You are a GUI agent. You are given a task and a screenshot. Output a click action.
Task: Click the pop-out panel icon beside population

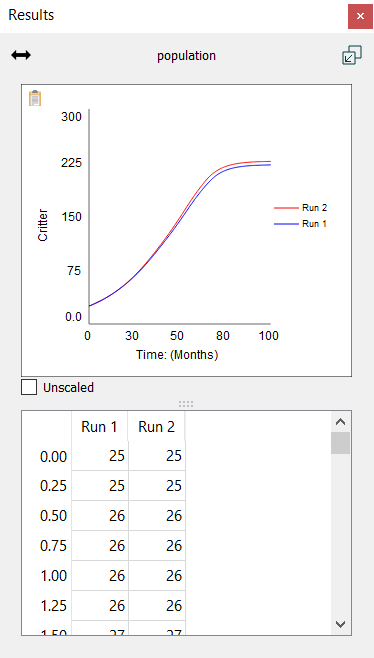coord(352,55)
